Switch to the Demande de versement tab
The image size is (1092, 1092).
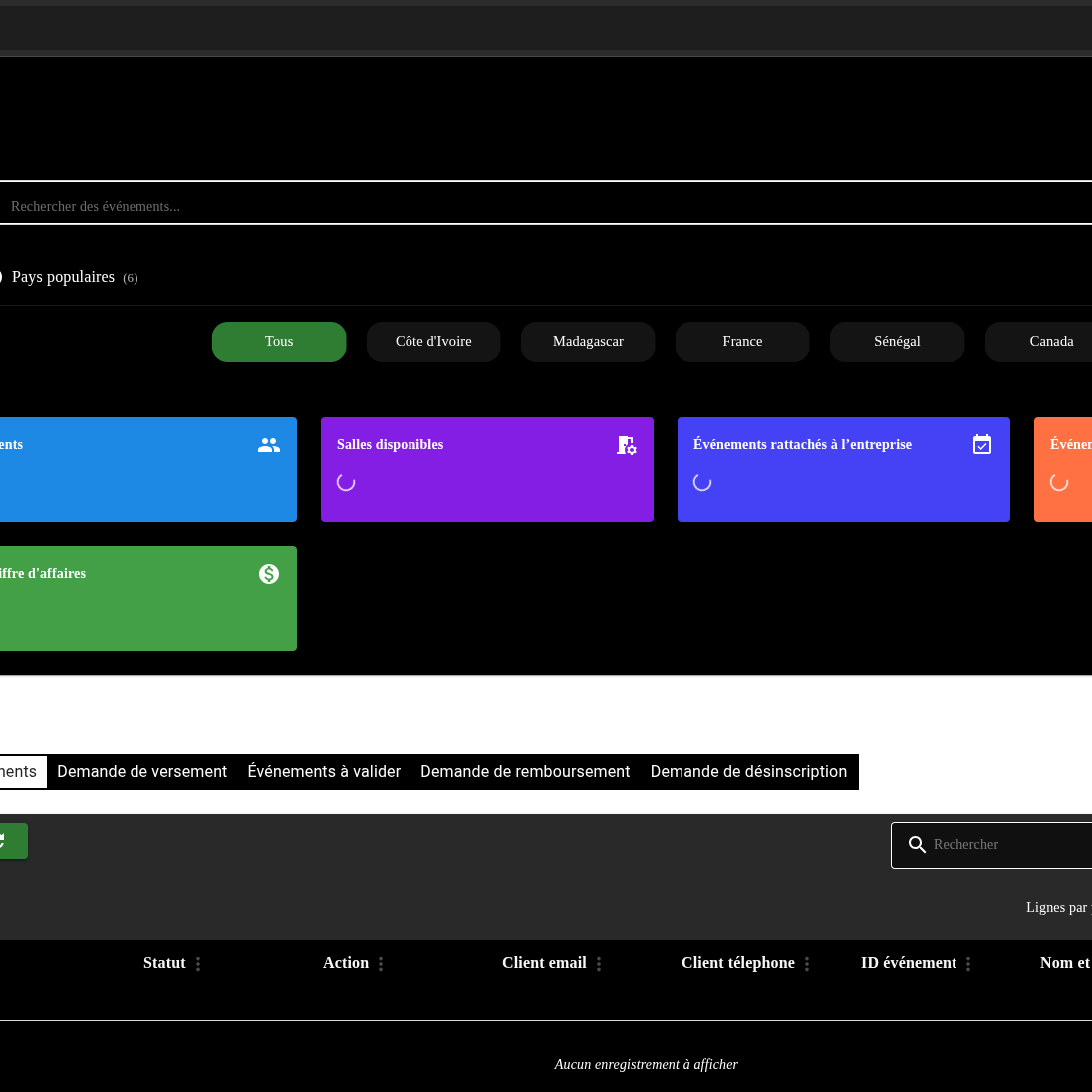[x=141, y=772]
